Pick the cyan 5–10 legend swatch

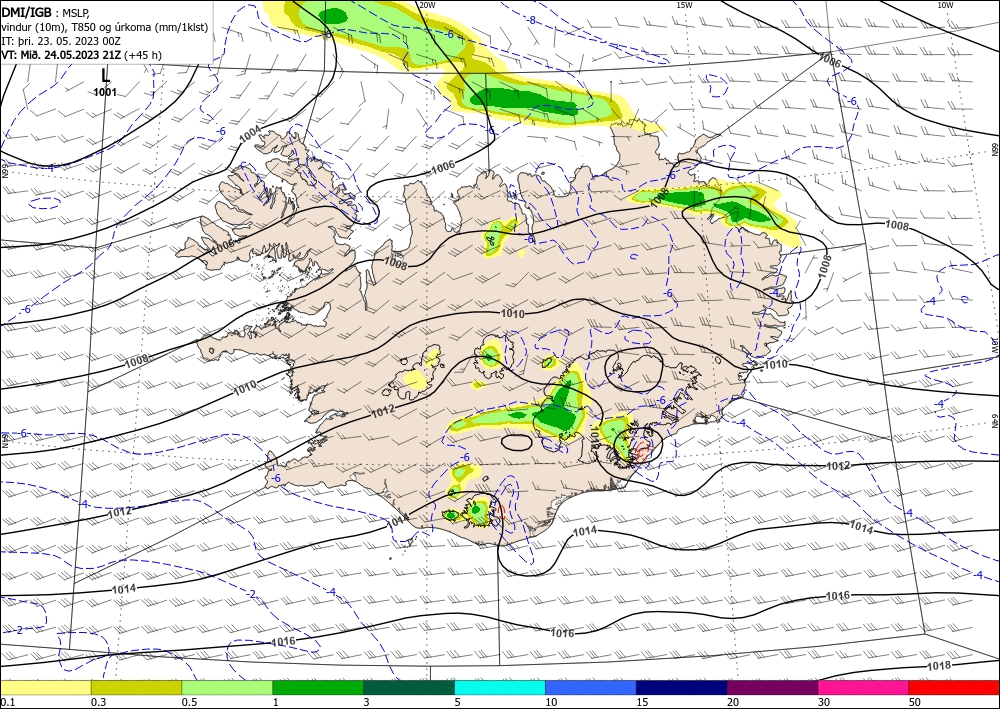(x=500, y=687)
